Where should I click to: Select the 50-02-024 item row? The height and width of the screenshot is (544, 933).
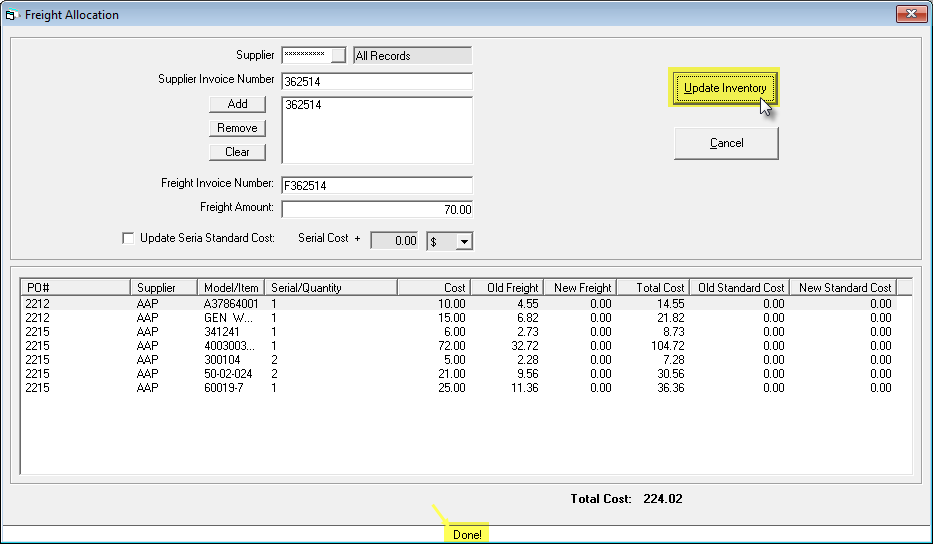[x=458, y=374]
